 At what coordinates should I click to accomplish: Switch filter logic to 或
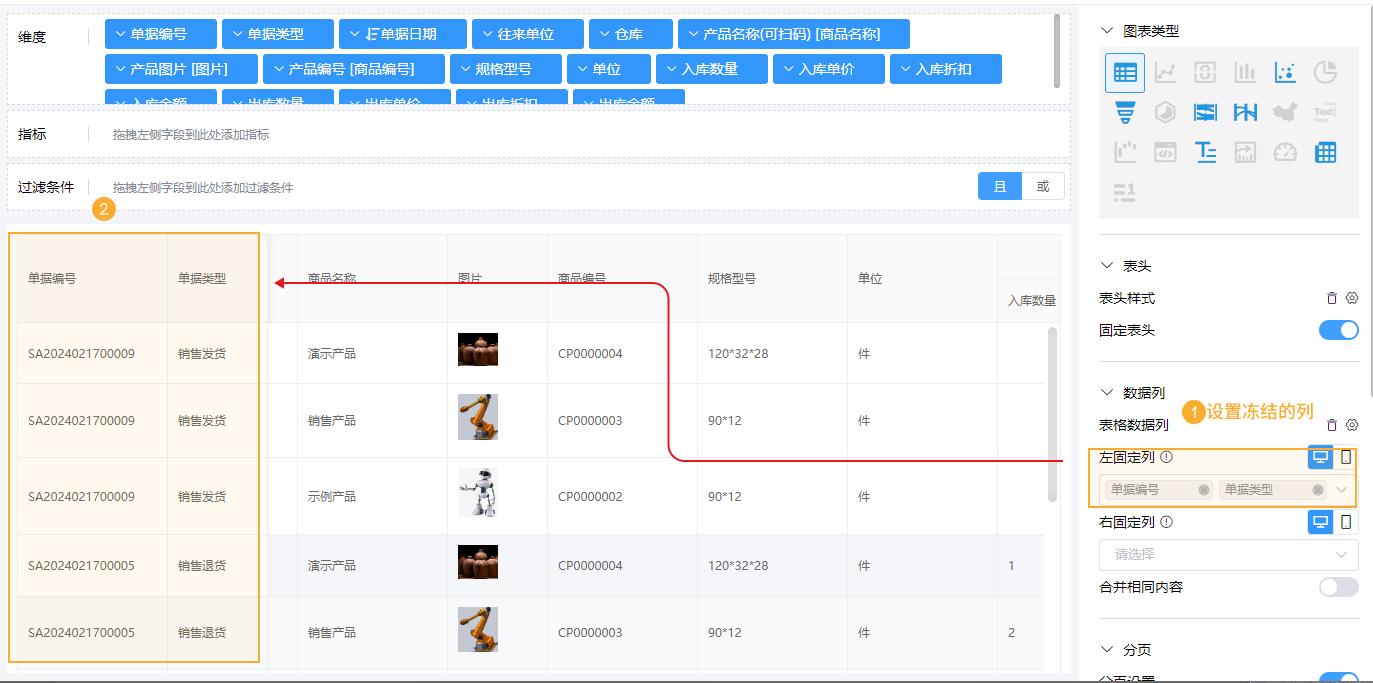click(x=1043, y=187)
